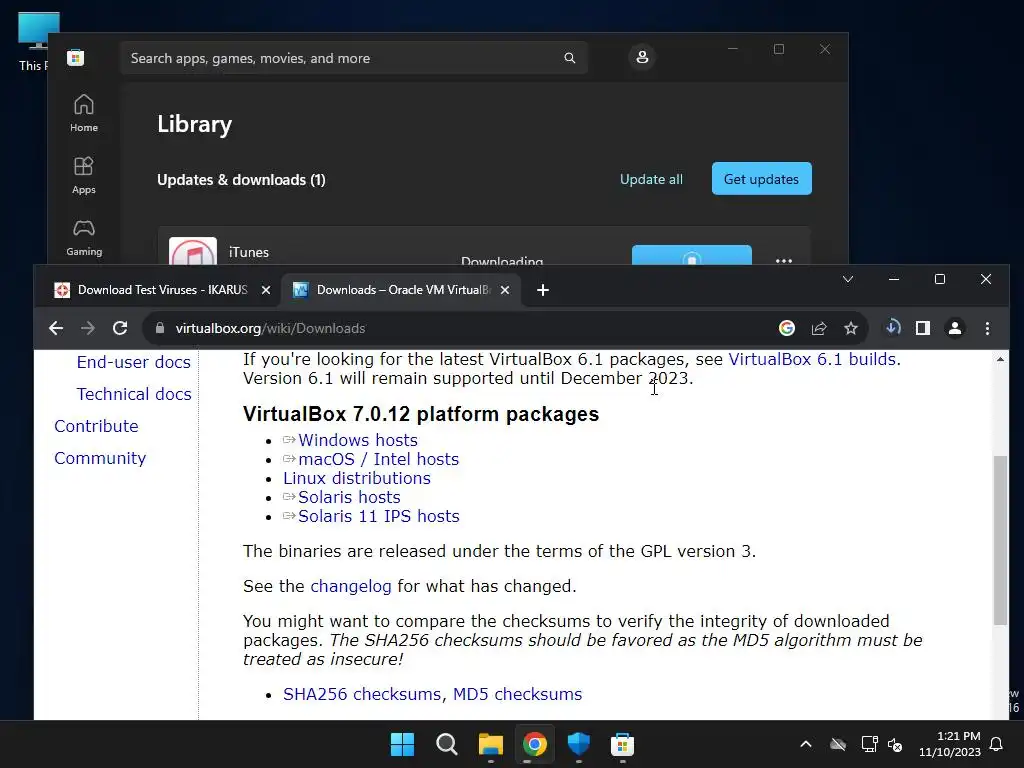Open clock showing 1:21 PM
Image resolution: width=1024 pixels, height=768 pixels.
pos(950,744)
